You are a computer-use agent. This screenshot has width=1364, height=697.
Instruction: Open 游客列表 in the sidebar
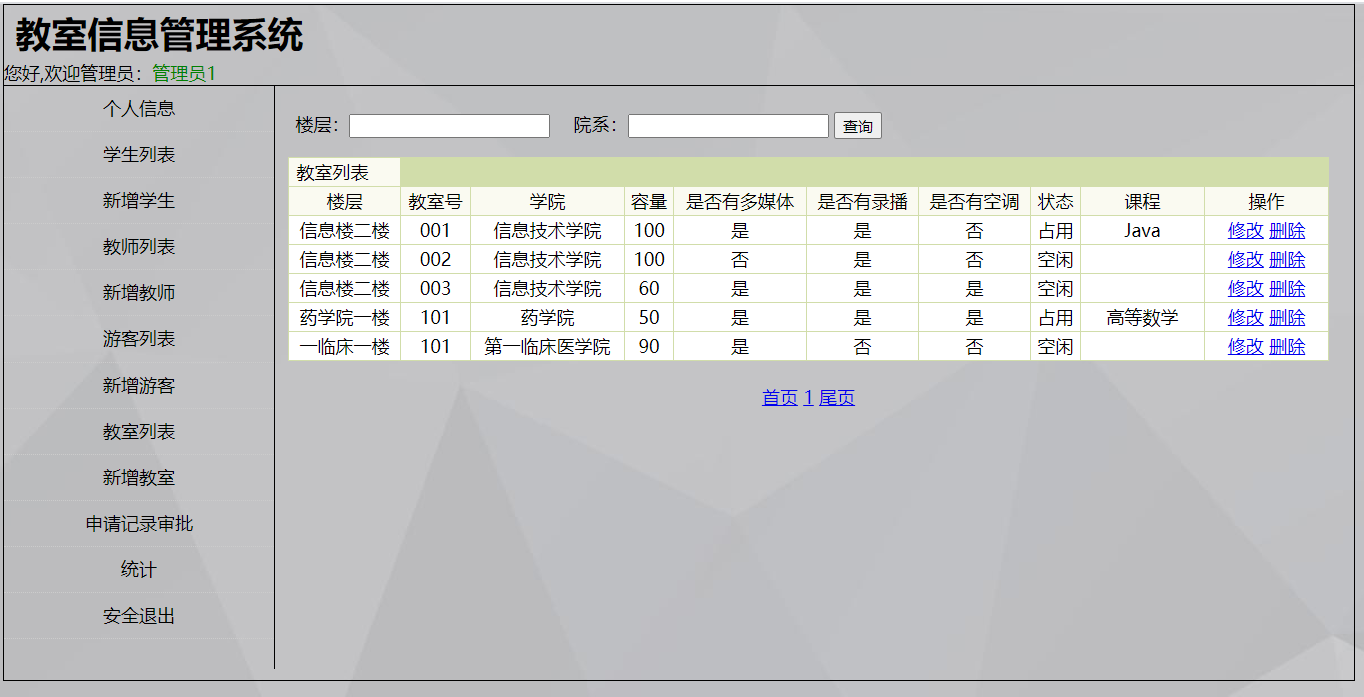tap(139, 339)
